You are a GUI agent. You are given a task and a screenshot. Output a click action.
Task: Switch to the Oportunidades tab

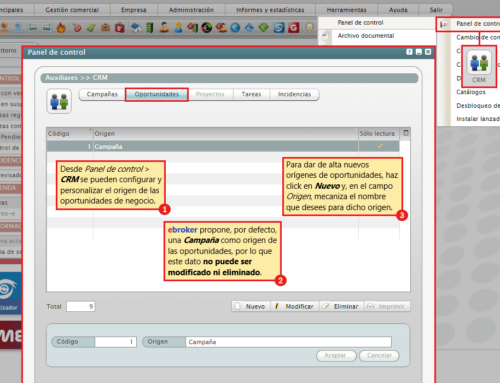click(157, 94)
